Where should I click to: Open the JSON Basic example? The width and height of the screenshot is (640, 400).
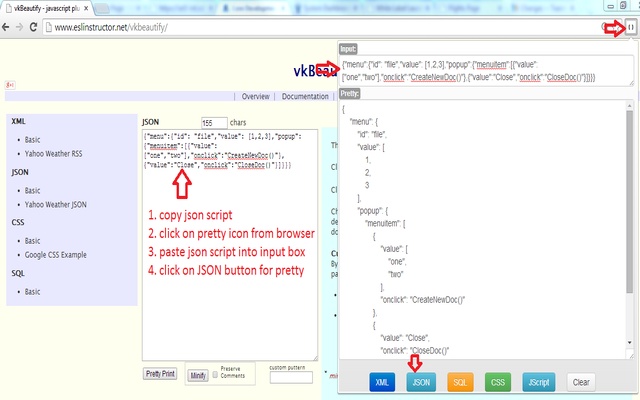[x=32, y=191]
